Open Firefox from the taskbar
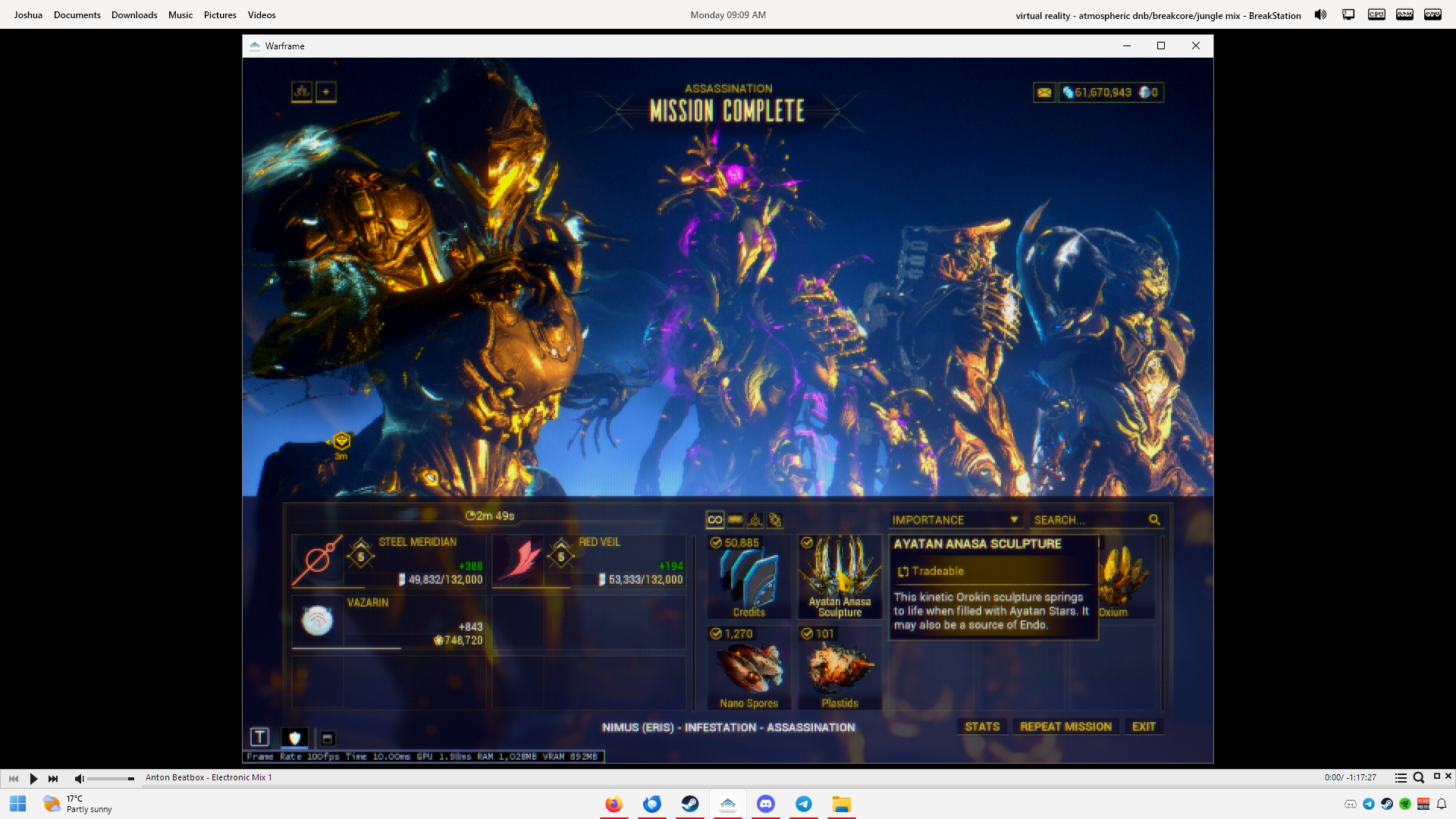Image resolution: width=1456 pixels, height=819 pixels. (x=614, y=804)
